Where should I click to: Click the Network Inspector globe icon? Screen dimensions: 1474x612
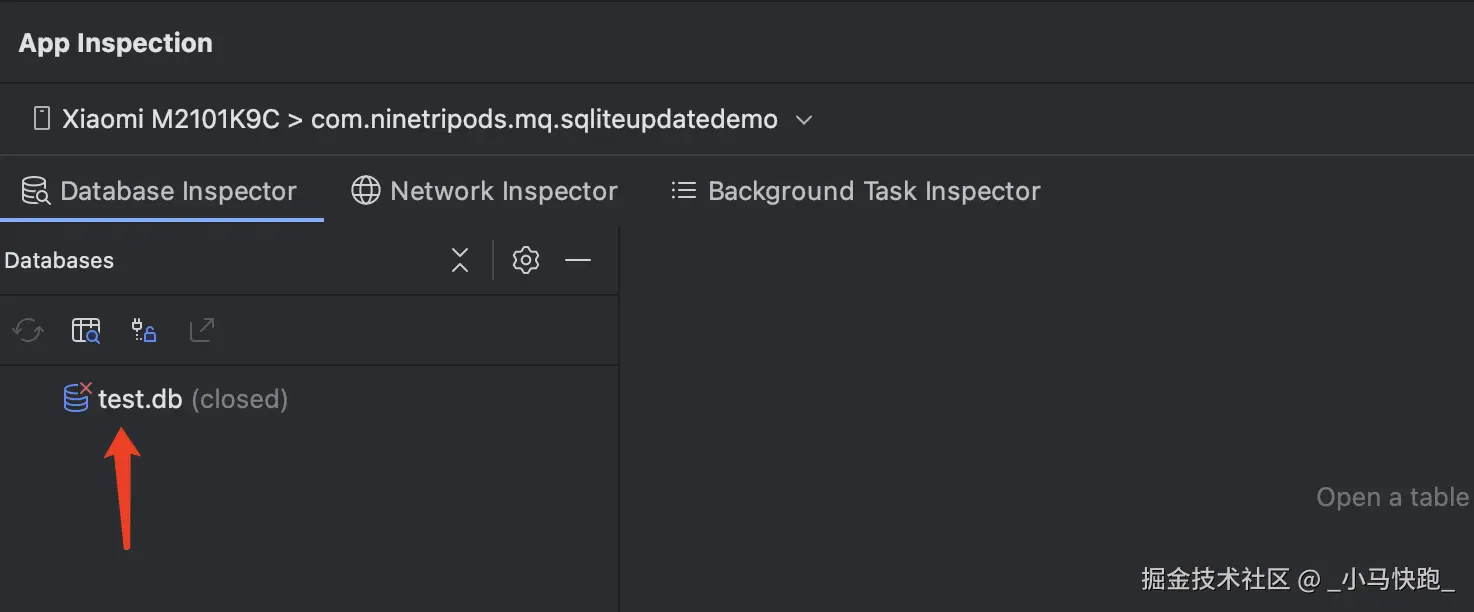click(x=366, y=191)
